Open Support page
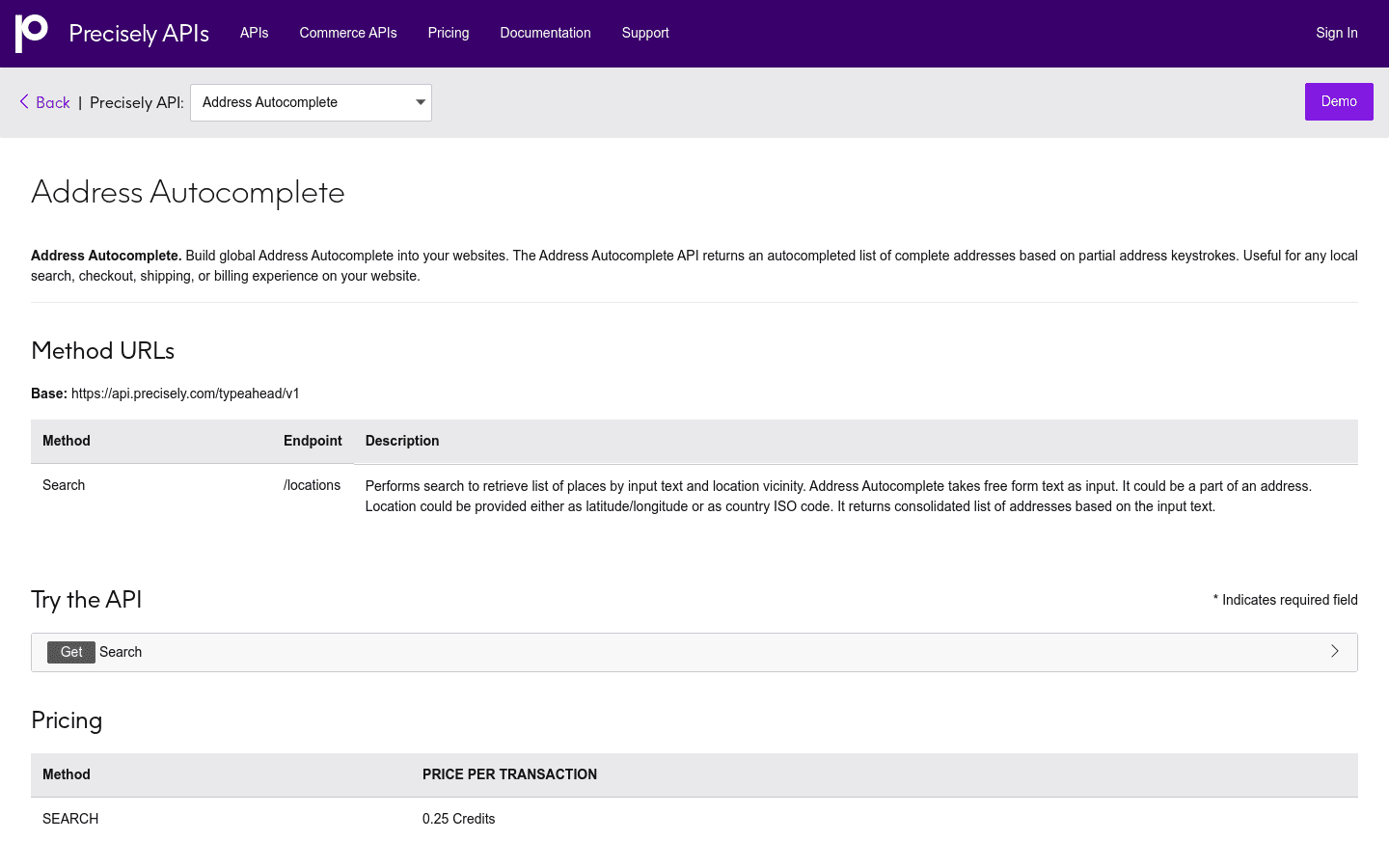This screenshot has height=868, width=1389. (645, 33)
